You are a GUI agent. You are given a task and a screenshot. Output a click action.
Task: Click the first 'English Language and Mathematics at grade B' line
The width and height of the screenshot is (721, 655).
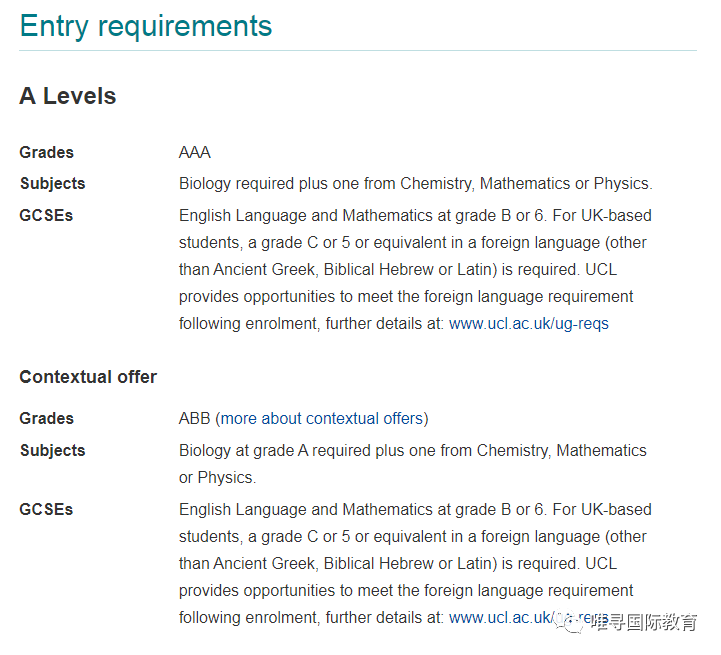coord(415,215)
